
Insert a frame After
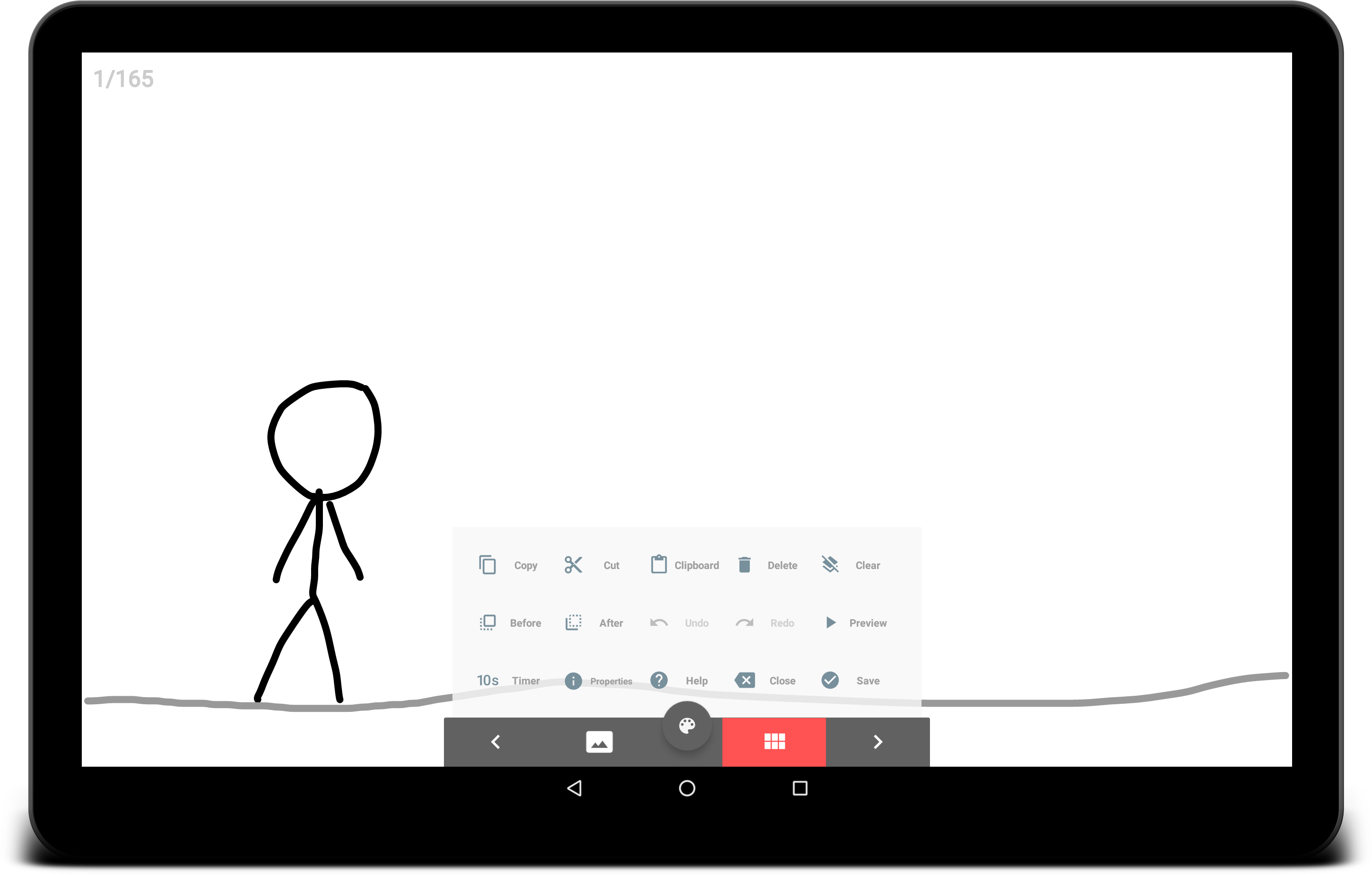pos(573,622)
